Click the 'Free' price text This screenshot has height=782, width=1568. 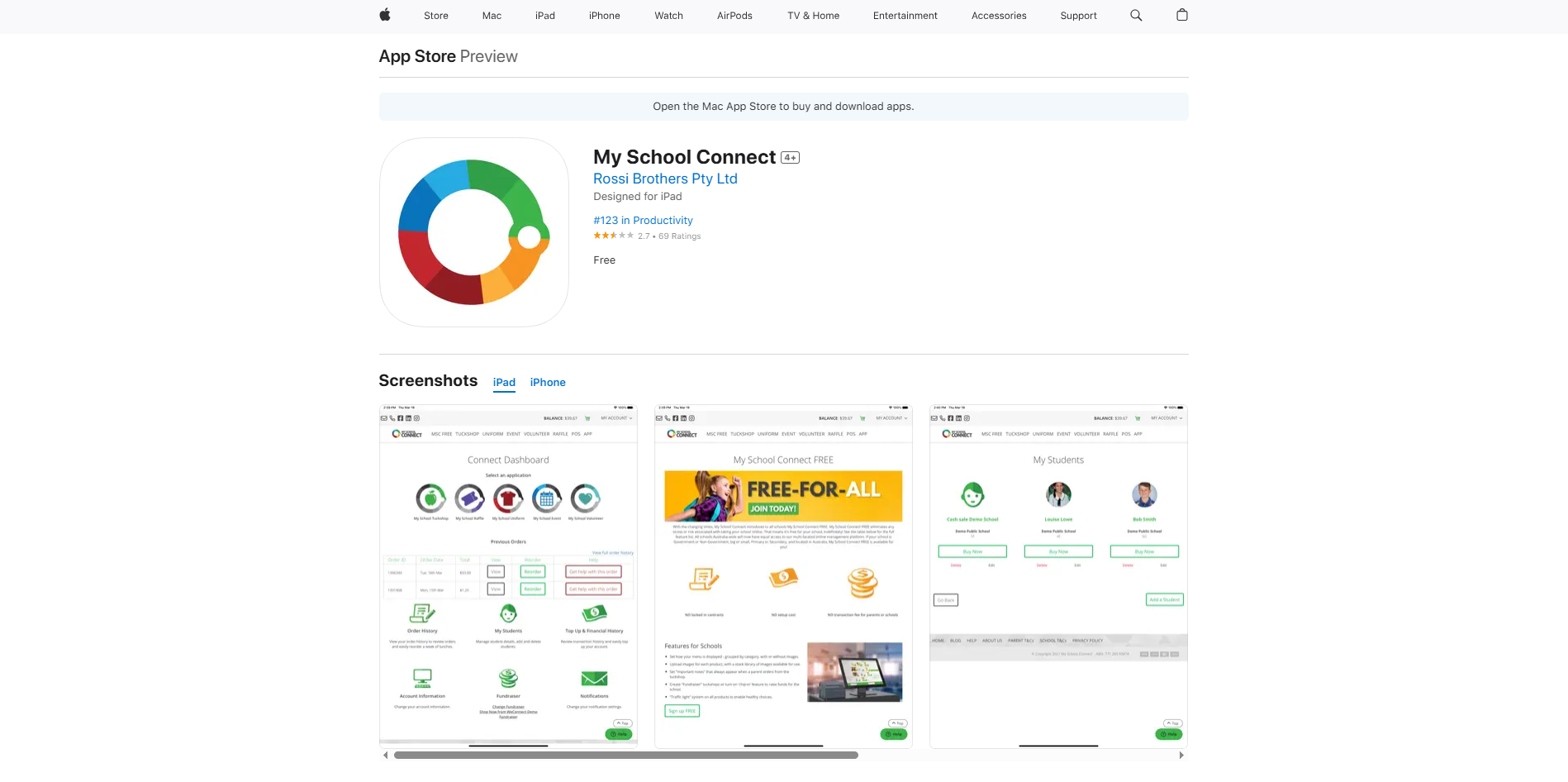point(605,260)
